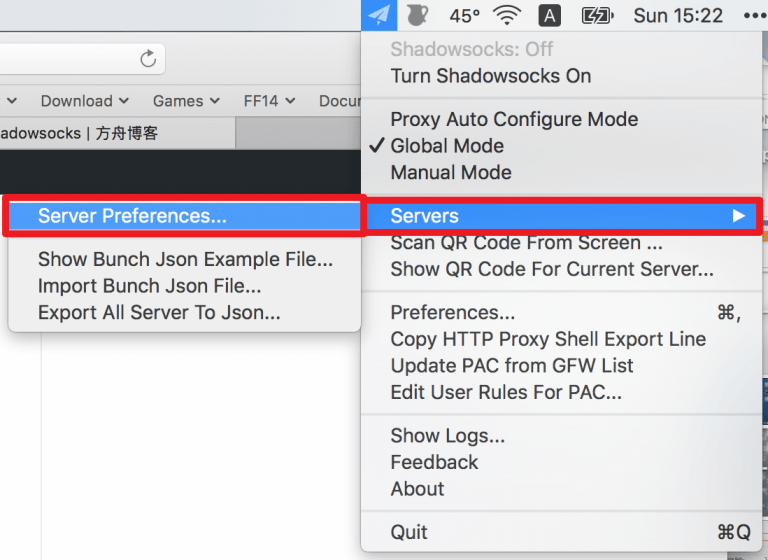This screenshot has height=560, width=768.
Task: Open the Download bookmarks folder dropdown
Action: (85, 101)
